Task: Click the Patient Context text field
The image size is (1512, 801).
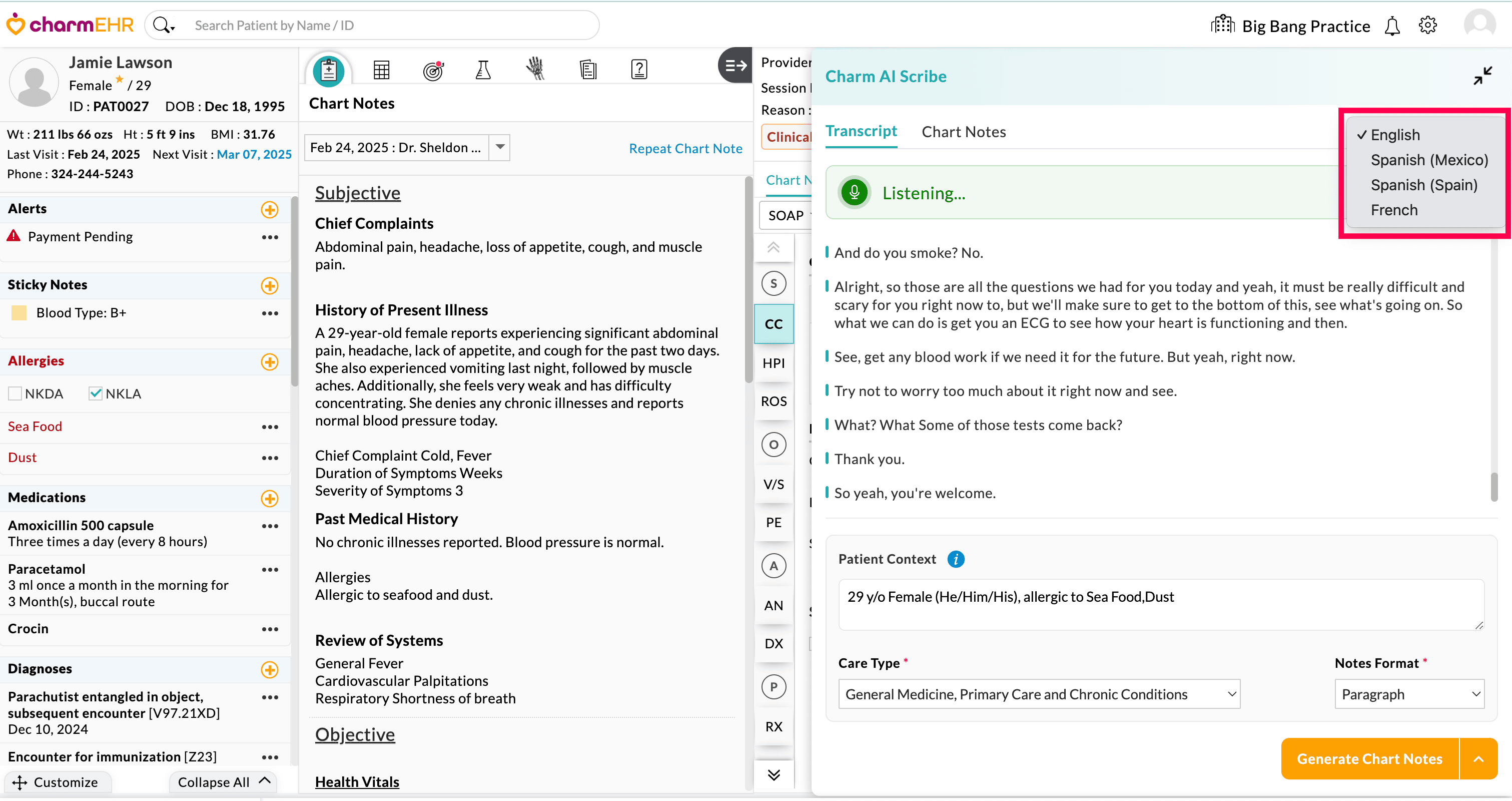Action: [1160, 604]
